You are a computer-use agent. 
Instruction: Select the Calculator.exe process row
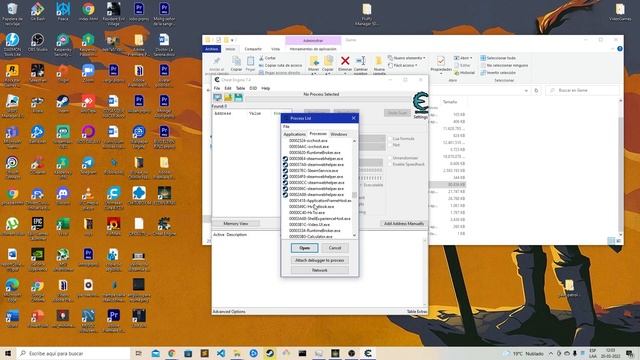click(317, 237)
